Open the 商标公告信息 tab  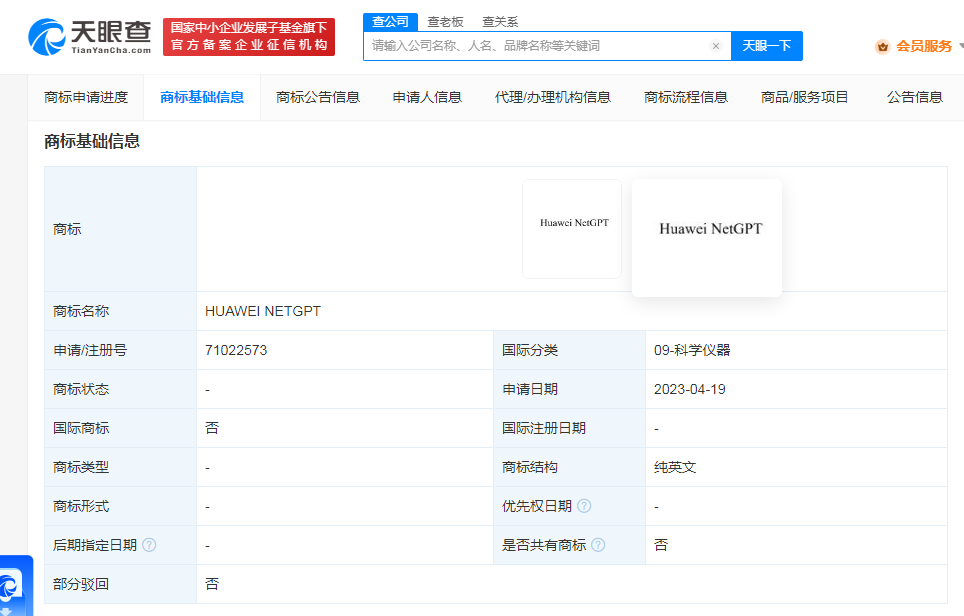point(318,97)
